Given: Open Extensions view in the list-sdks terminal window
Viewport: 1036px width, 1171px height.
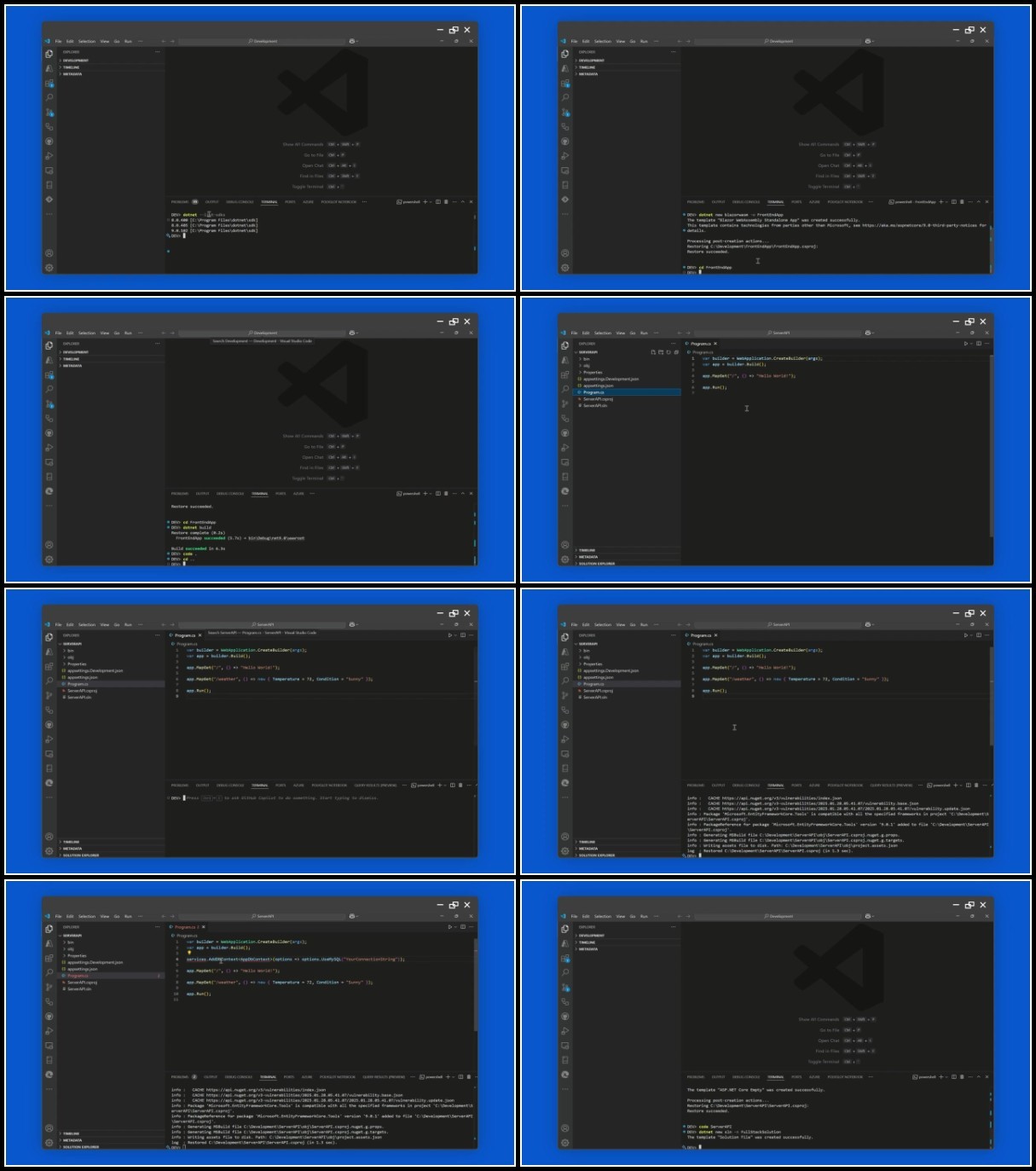Looking at the screenshot, I should [x=49, y=83].
